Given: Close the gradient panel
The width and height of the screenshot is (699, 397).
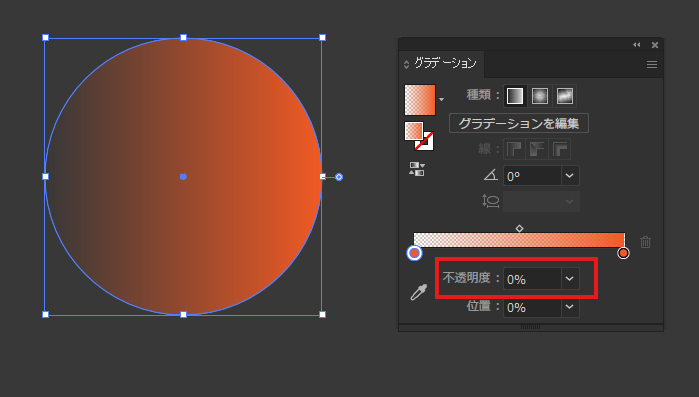Looking at the screenshot, I should point(655,45).
